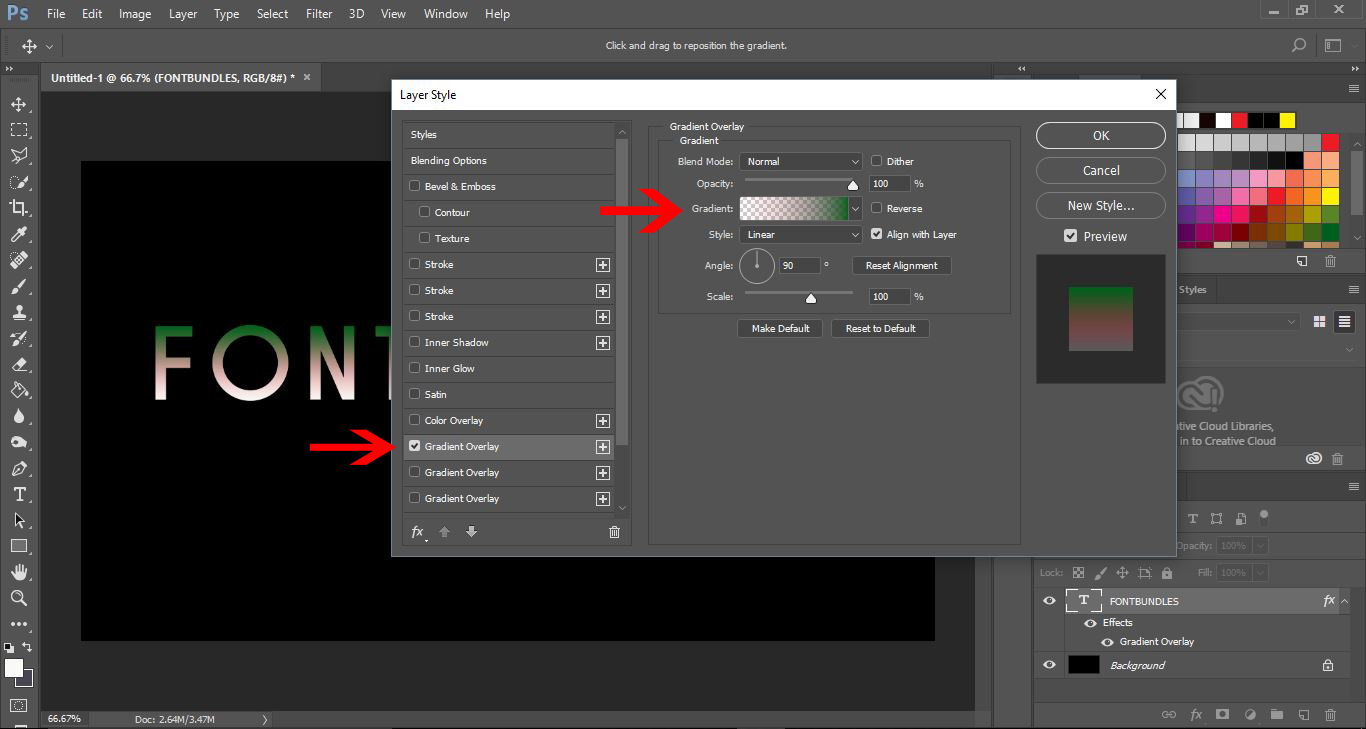Select the Hand tool
This screenshot has height=729, width=1366.
coord(19,572)
